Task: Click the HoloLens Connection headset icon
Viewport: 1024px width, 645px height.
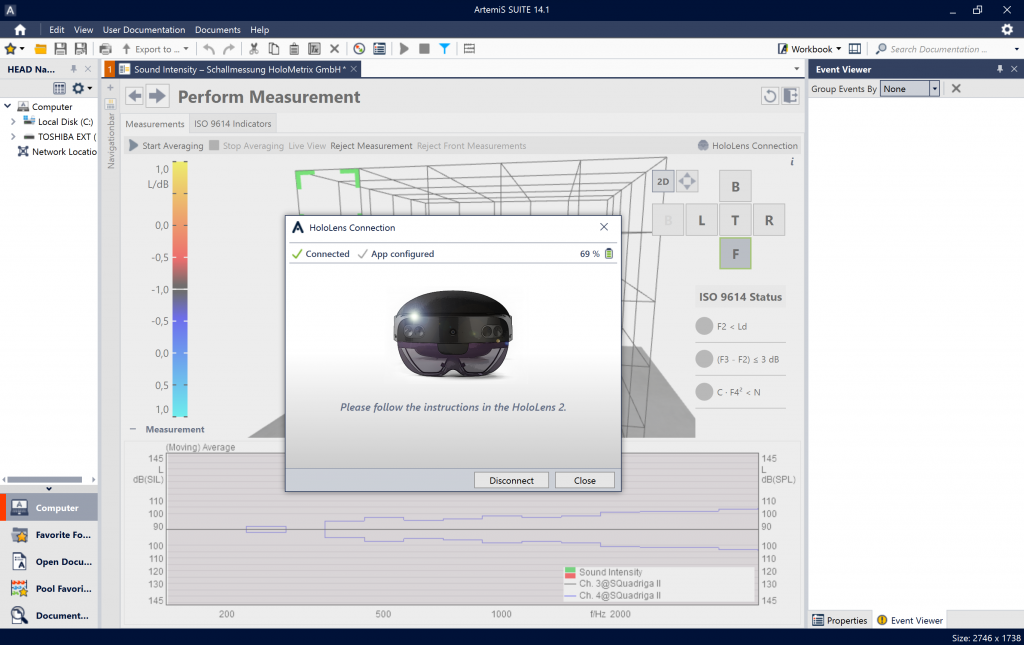Action: (x=703, y=146)
